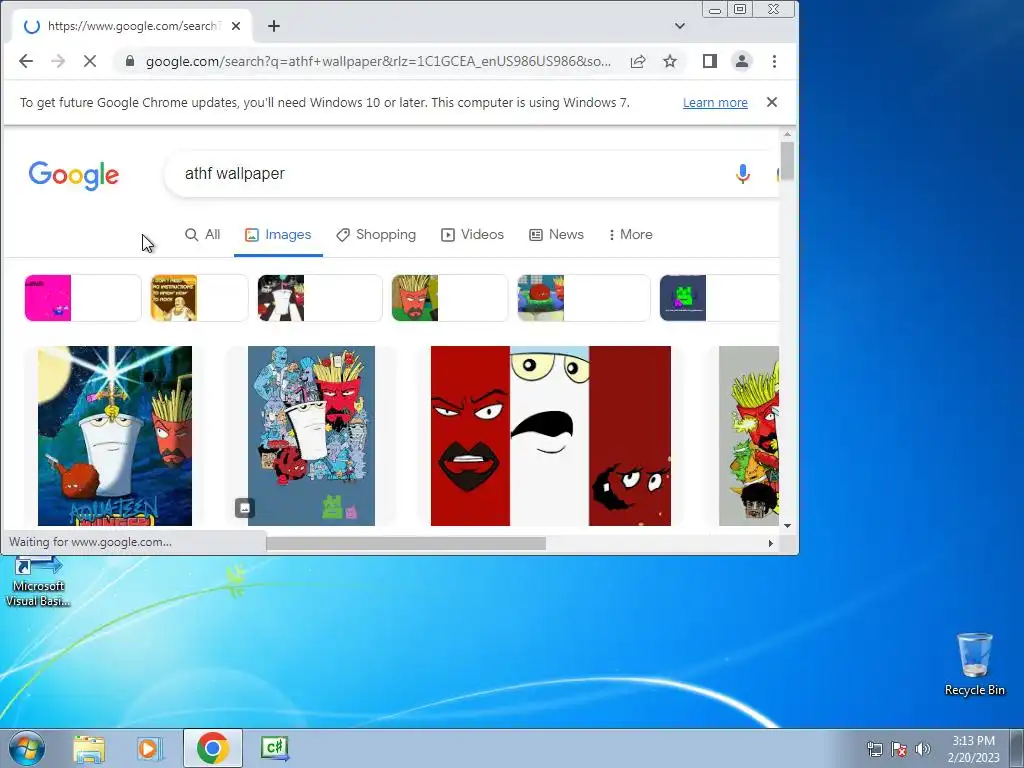Open the share page icon

click(638, 61)
